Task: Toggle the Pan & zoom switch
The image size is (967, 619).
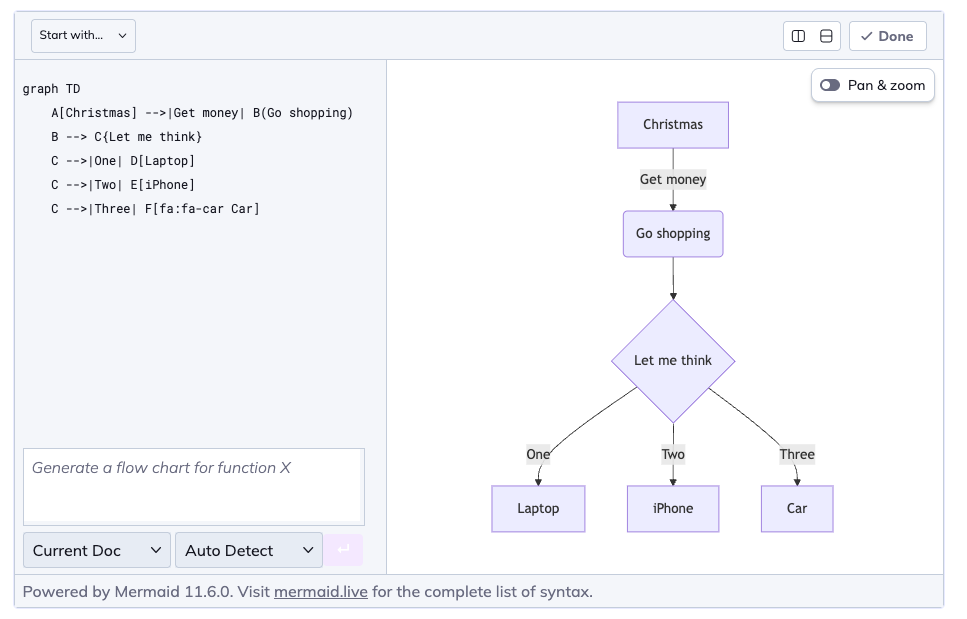Action: click(830, 86)
